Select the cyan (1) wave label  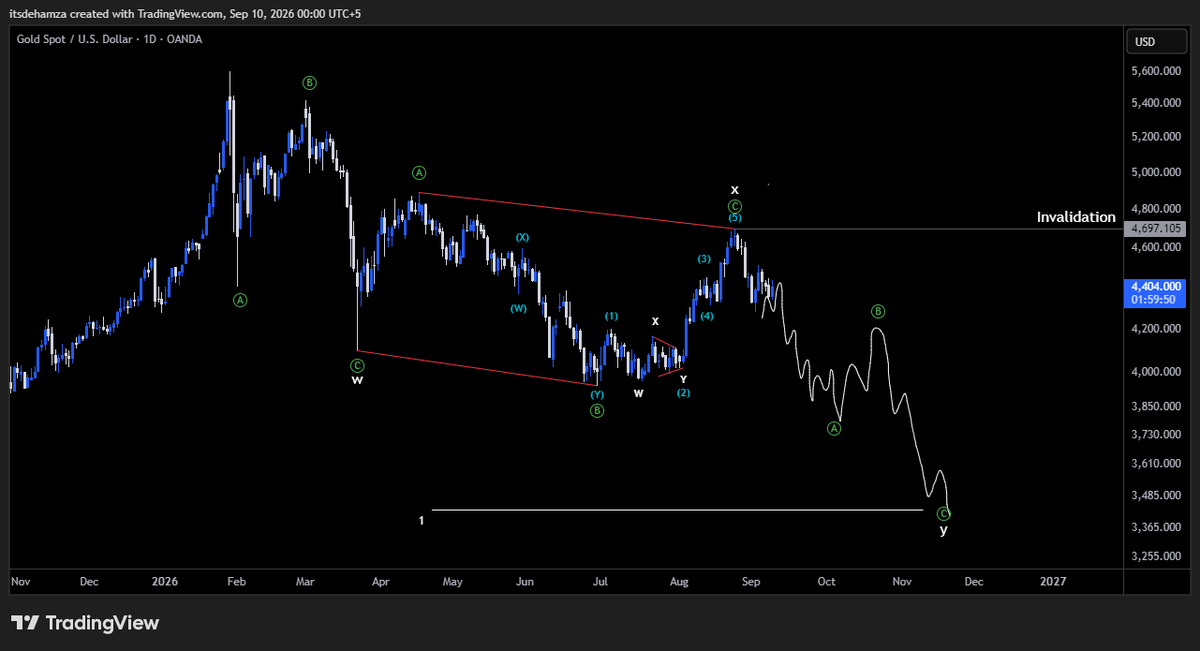(x=611, y=316)
